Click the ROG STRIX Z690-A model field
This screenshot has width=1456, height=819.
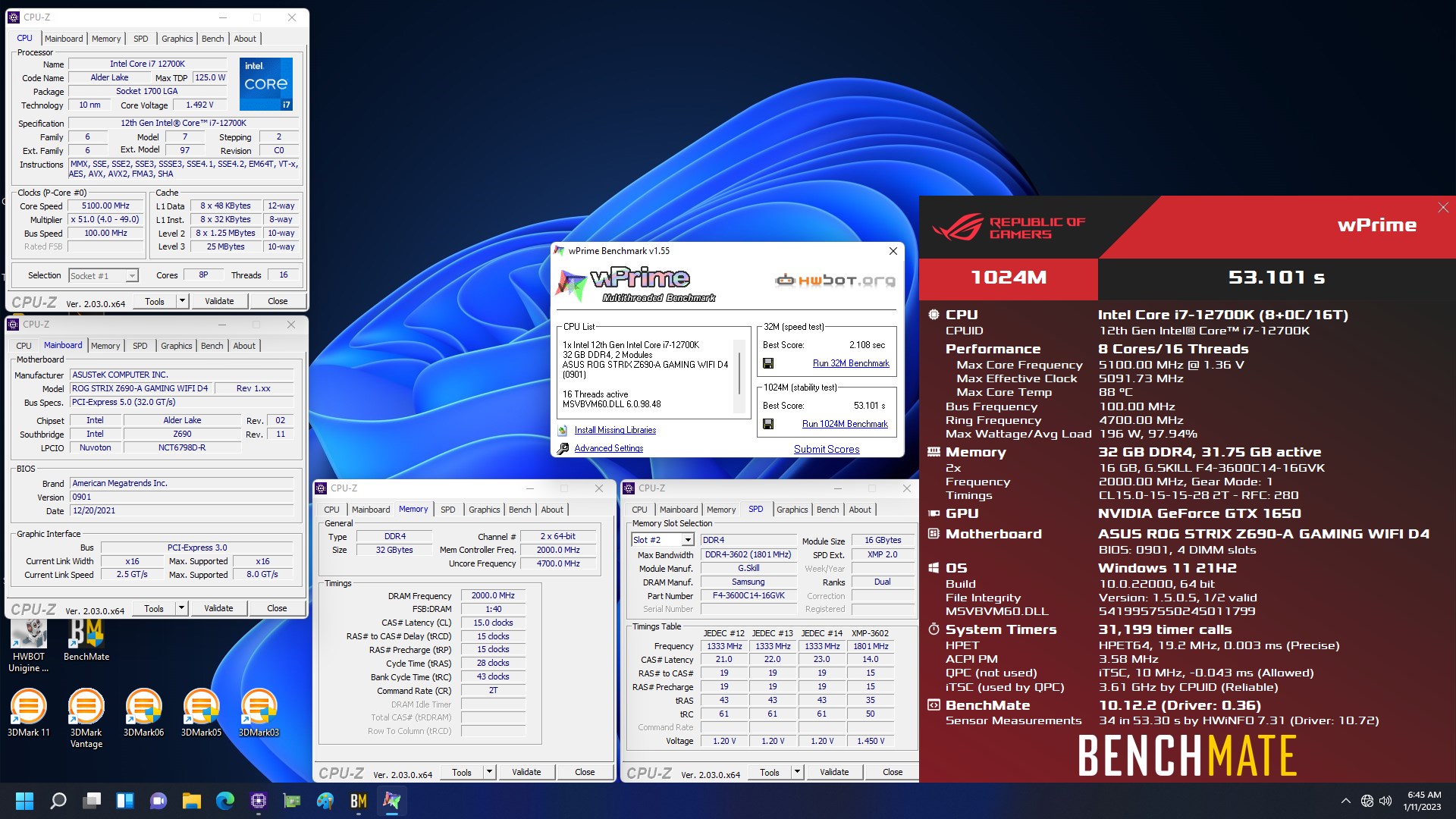click(140, 388)
